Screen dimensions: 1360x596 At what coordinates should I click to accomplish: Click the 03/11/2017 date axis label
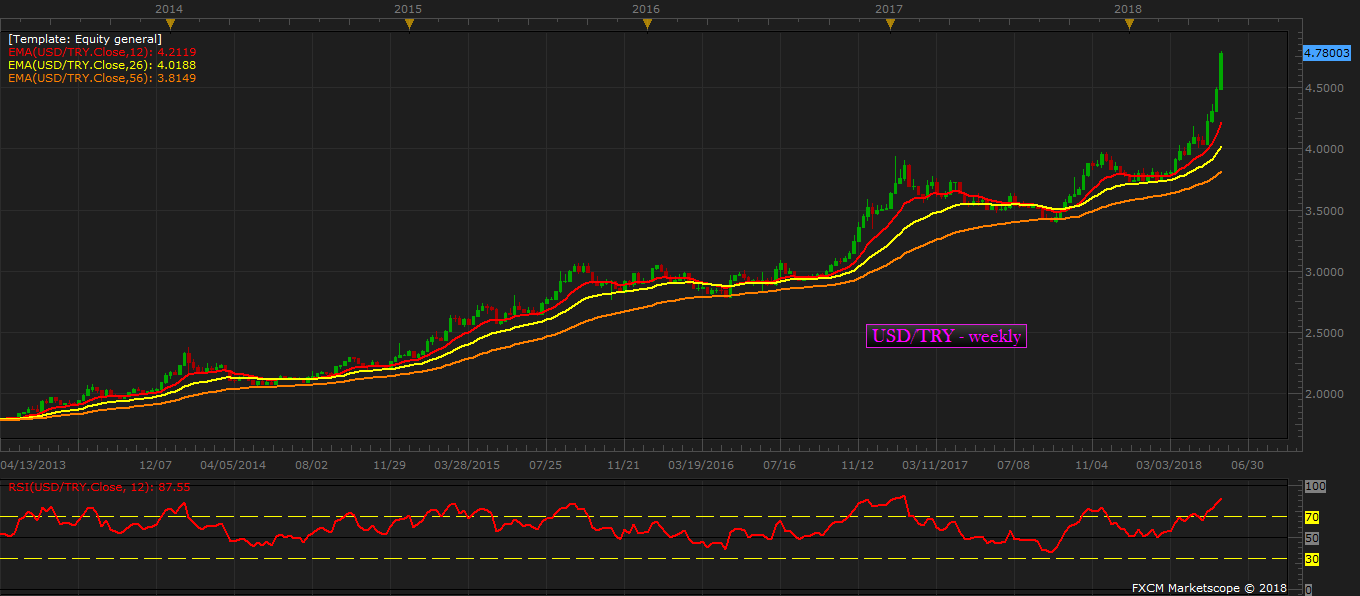coord(935,465)
